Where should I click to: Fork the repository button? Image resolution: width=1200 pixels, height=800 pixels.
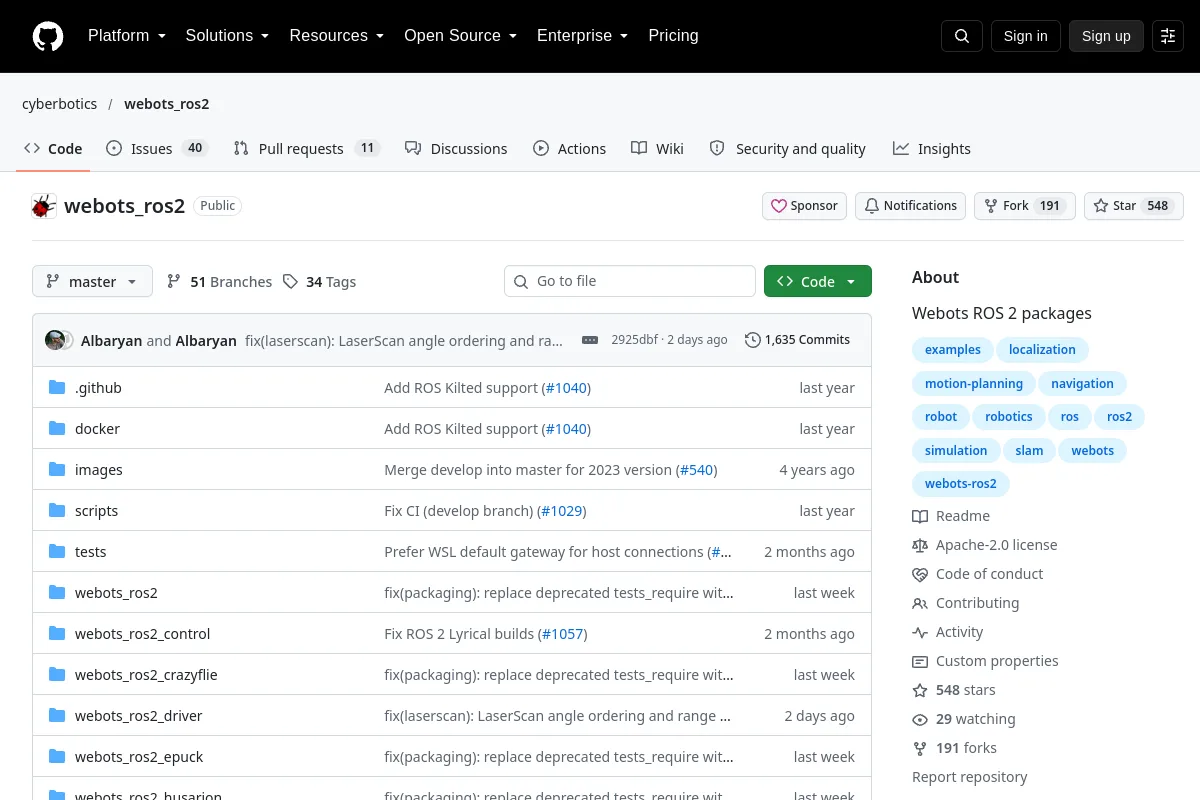(1025, 206)
